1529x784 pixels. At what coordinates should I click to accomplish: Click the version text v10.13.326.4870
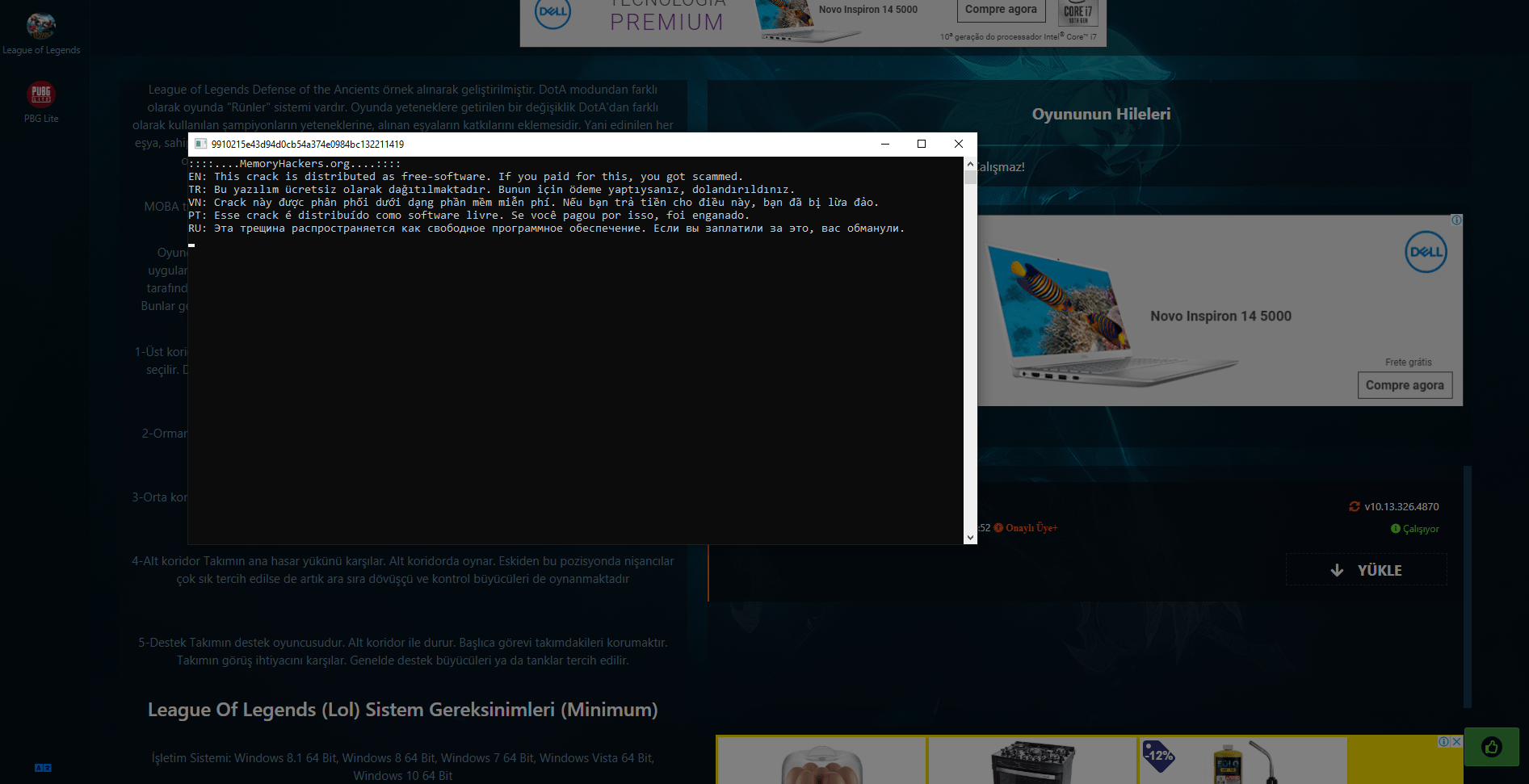pos(1401,506)
